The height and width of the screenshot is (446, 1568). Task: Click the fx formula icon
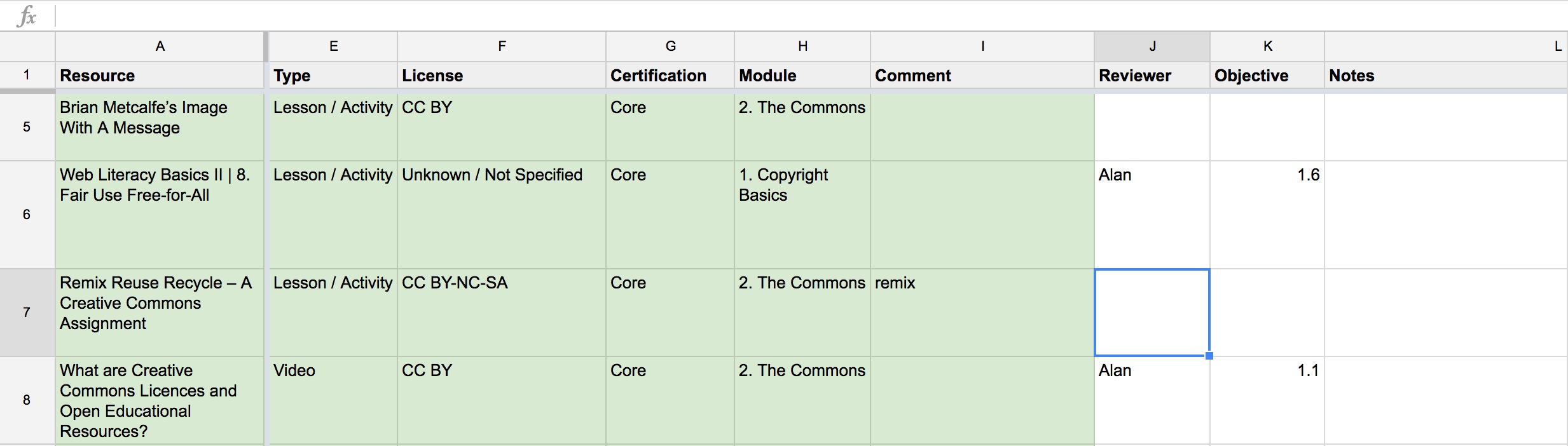27,16
